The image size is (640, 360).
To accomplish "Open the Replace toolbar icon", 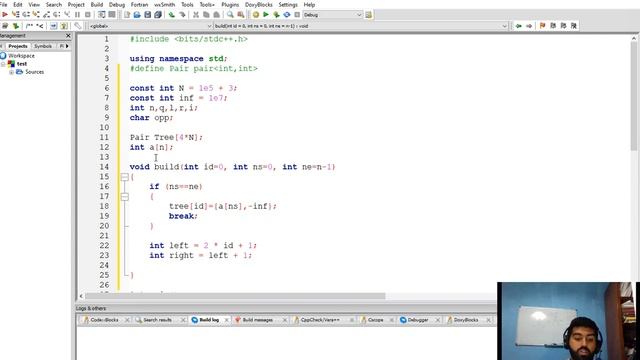I will click(x=241, y=15).
